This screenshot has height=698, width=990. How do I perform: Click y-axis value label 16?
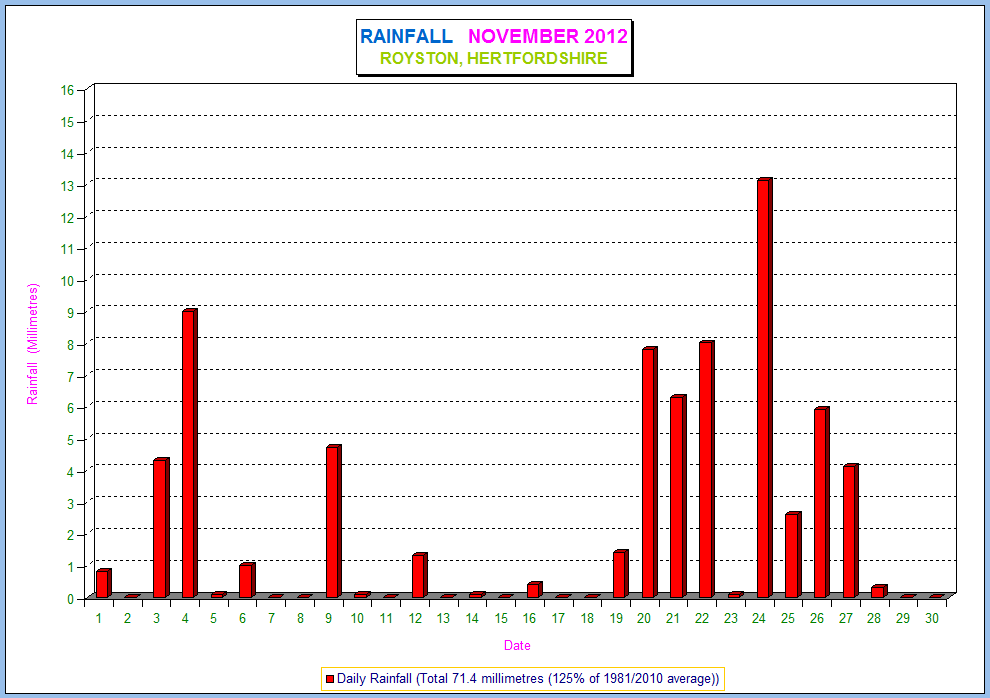tap(68, 90)
